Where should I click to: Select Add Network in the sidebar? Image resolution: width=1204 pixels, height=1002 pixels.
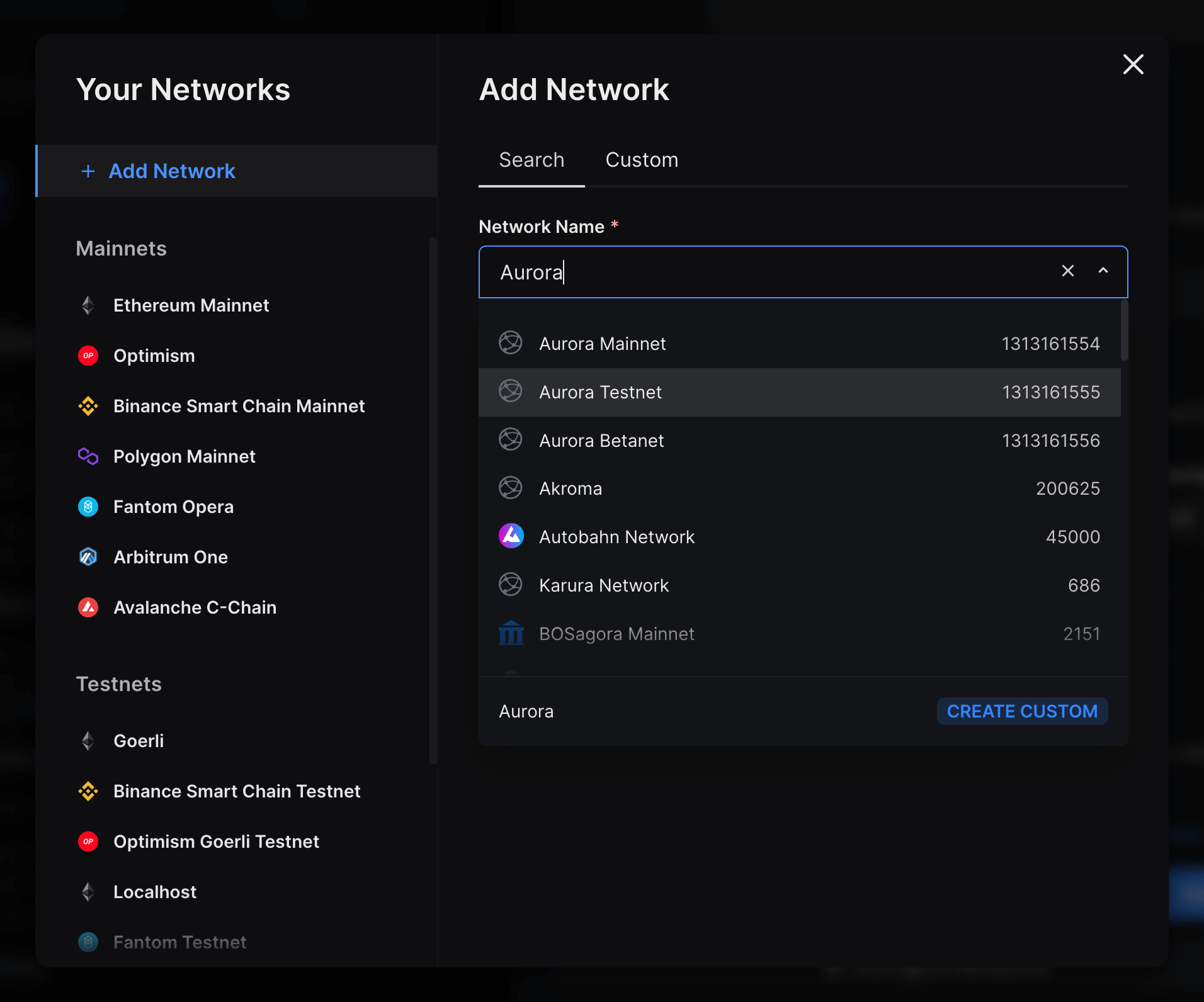[x=237, y=171]
